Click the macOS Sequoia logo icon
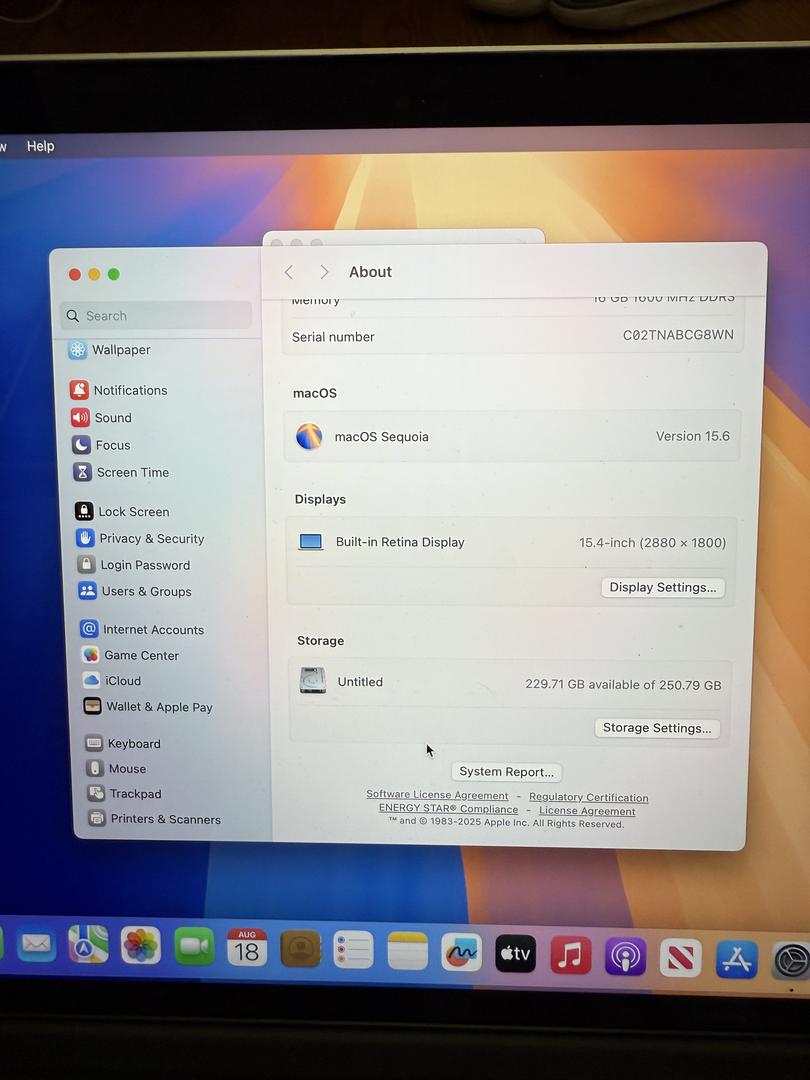Viewport: 810px width, 1080px height. coord(309,436)
